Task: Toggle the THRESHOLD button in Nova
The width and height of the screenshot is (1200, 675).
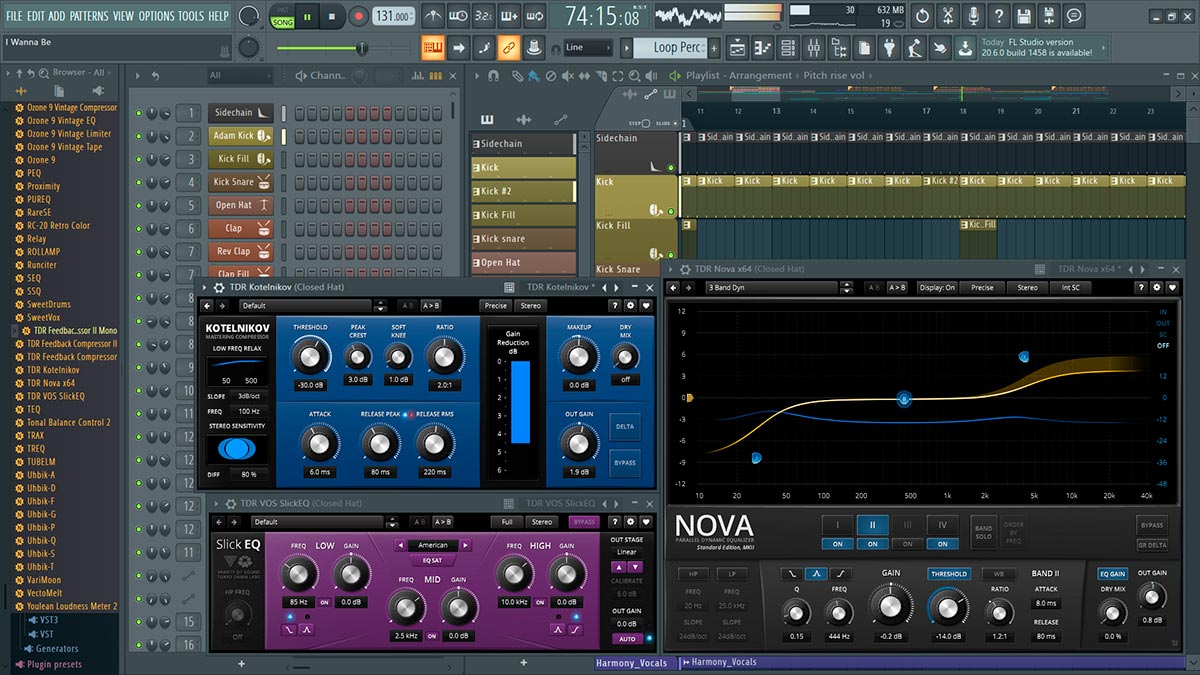Action: (x=948, y=574)
